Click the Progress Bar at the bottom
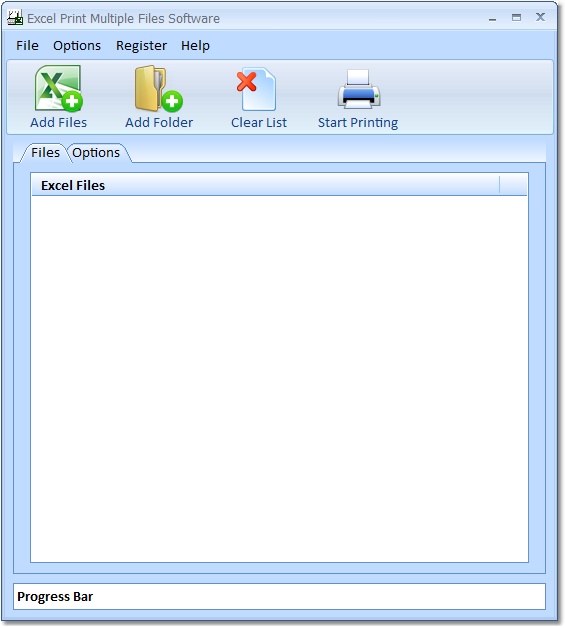The width and height of the screenshot is (565, 628). [x=279, y=596]
